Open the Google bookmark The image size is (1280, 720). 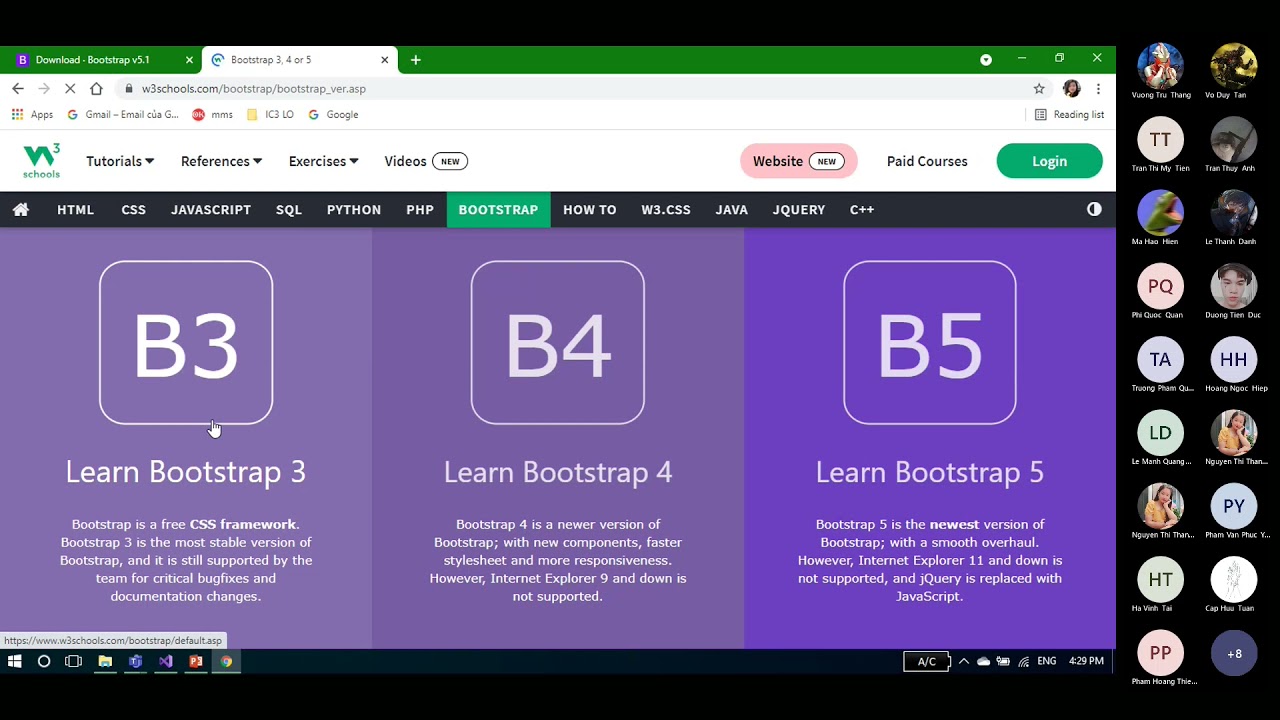coord(333,115)
